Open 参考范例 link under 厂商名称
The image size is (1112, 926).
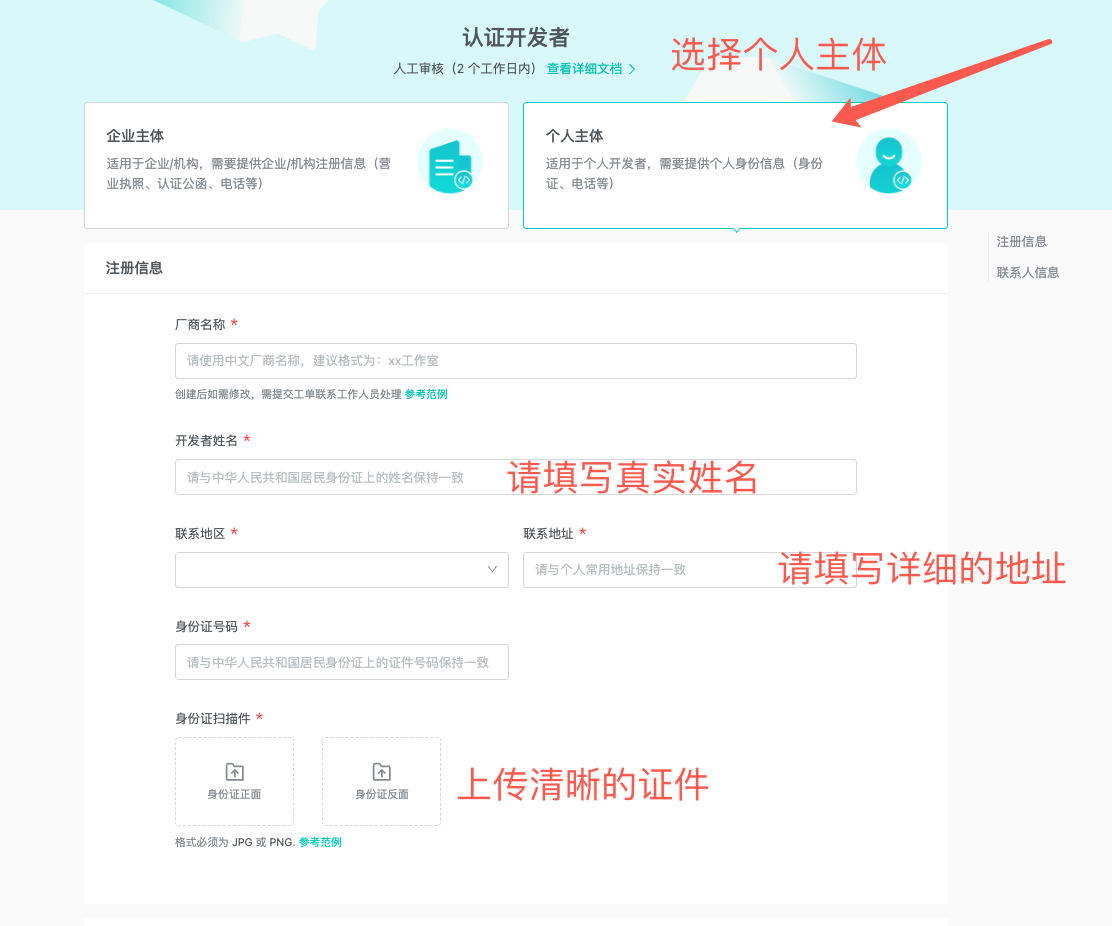[426, 394]
